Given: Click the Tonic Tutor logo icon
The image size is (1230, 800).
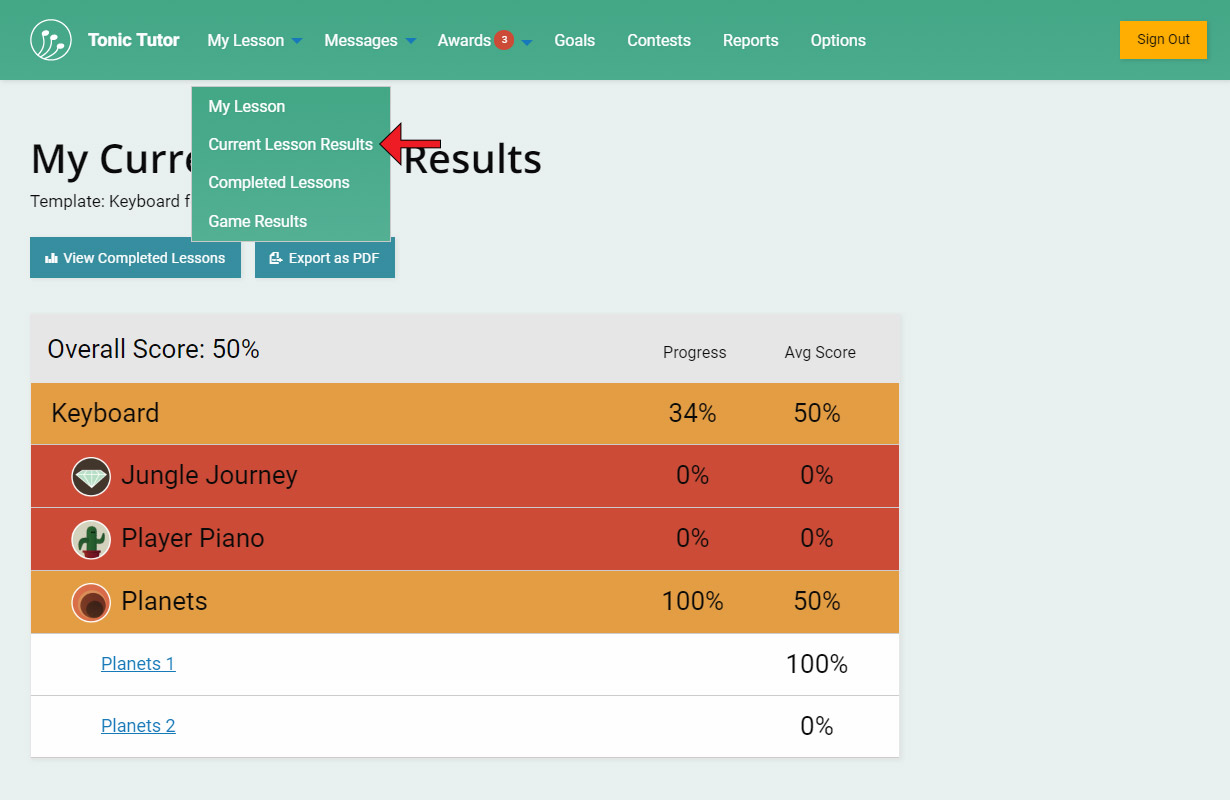Looking at the screenshot, I should tap(51, 40).
